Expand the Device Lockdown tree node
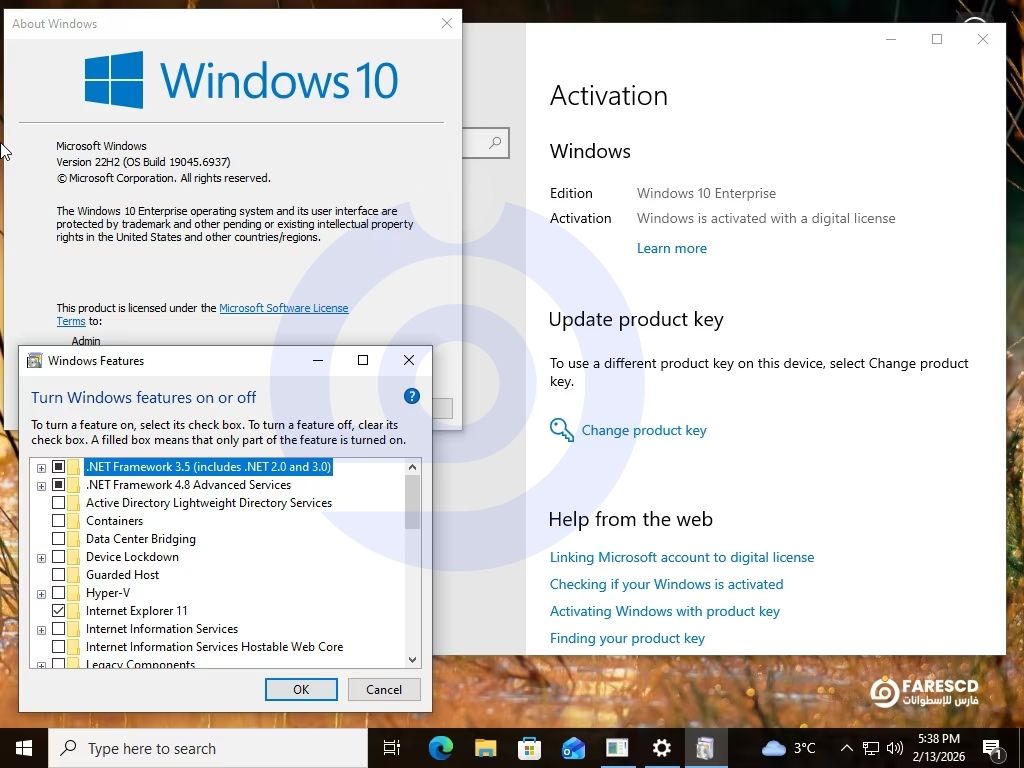 coord(41,557)
